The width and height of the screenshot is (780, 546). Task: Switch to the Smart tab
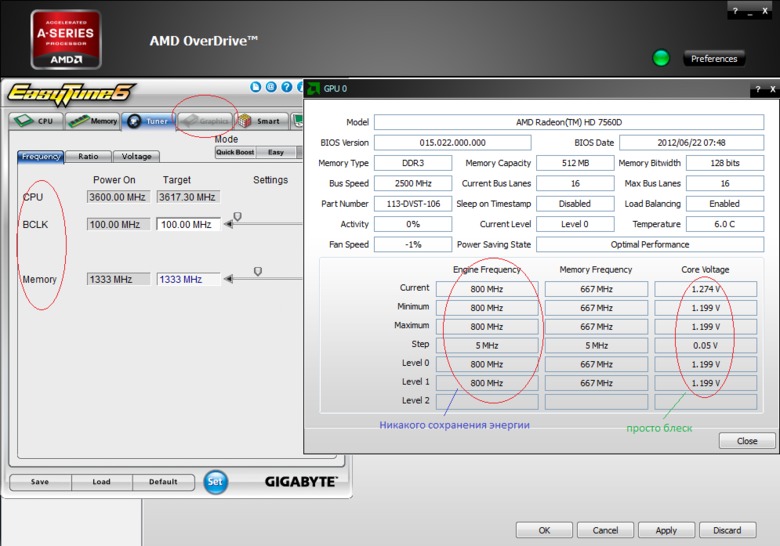(x=261, y=121)
